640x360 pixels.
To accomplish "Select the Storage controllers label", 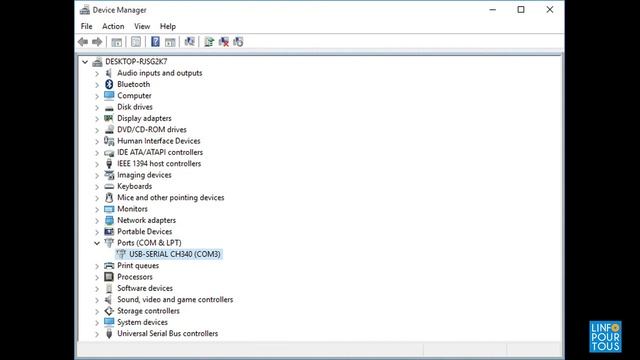I will point(148,311).
